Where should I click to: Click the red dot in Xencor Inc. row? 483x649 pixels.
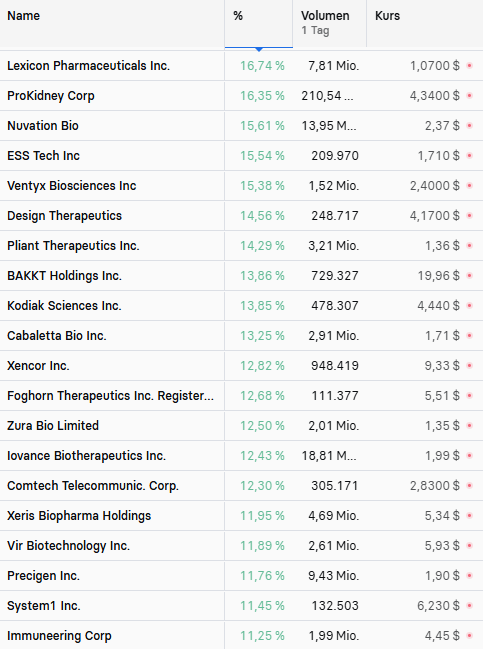tap(469, 365)
